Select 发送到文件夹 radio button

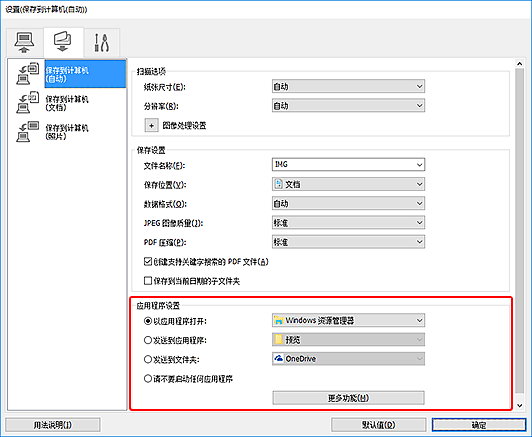pyautogui.click(x=148, y=359)
